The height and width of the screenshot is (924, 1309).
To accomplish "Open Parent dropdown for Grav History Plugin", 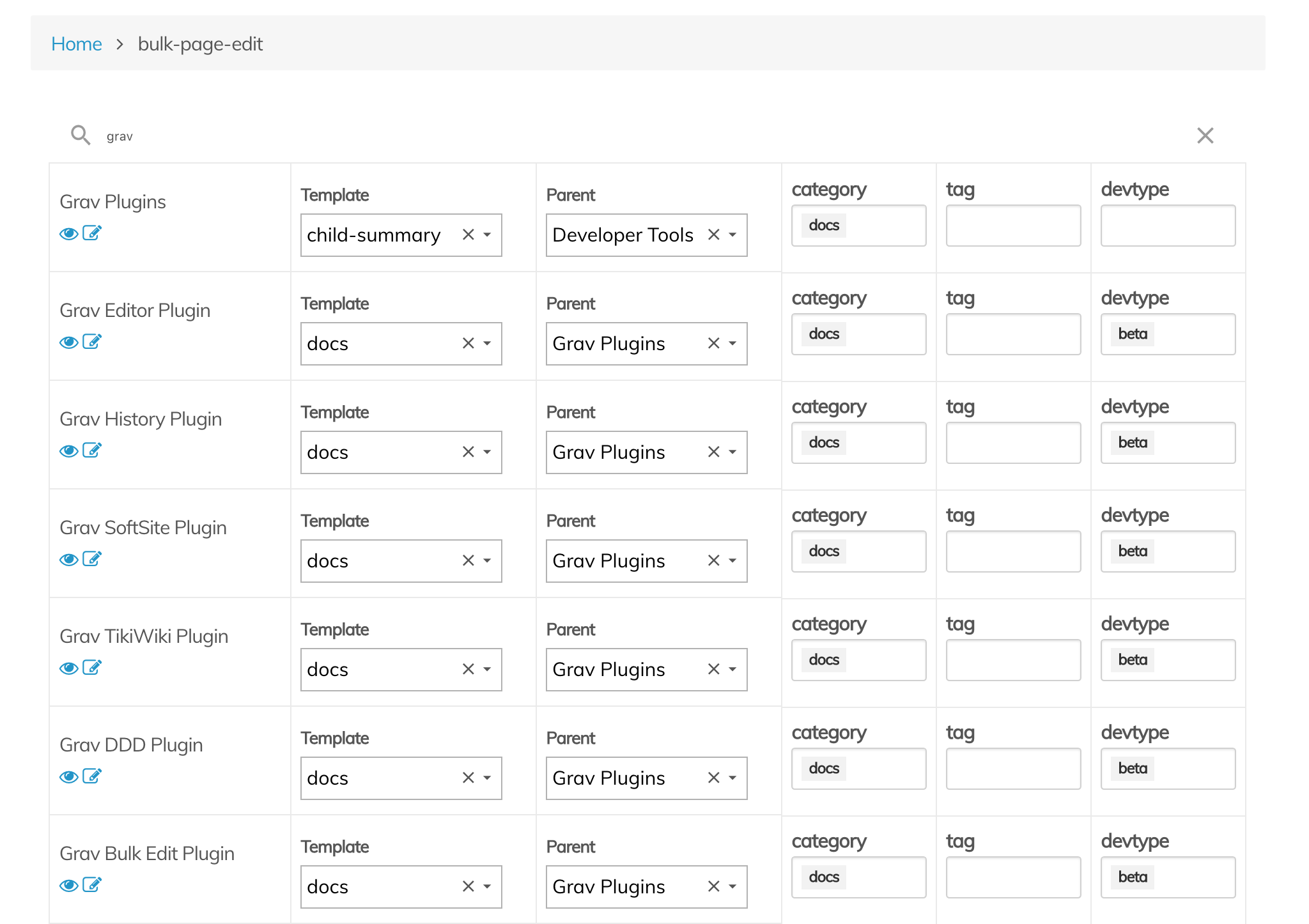I will (x=733, y=452).
